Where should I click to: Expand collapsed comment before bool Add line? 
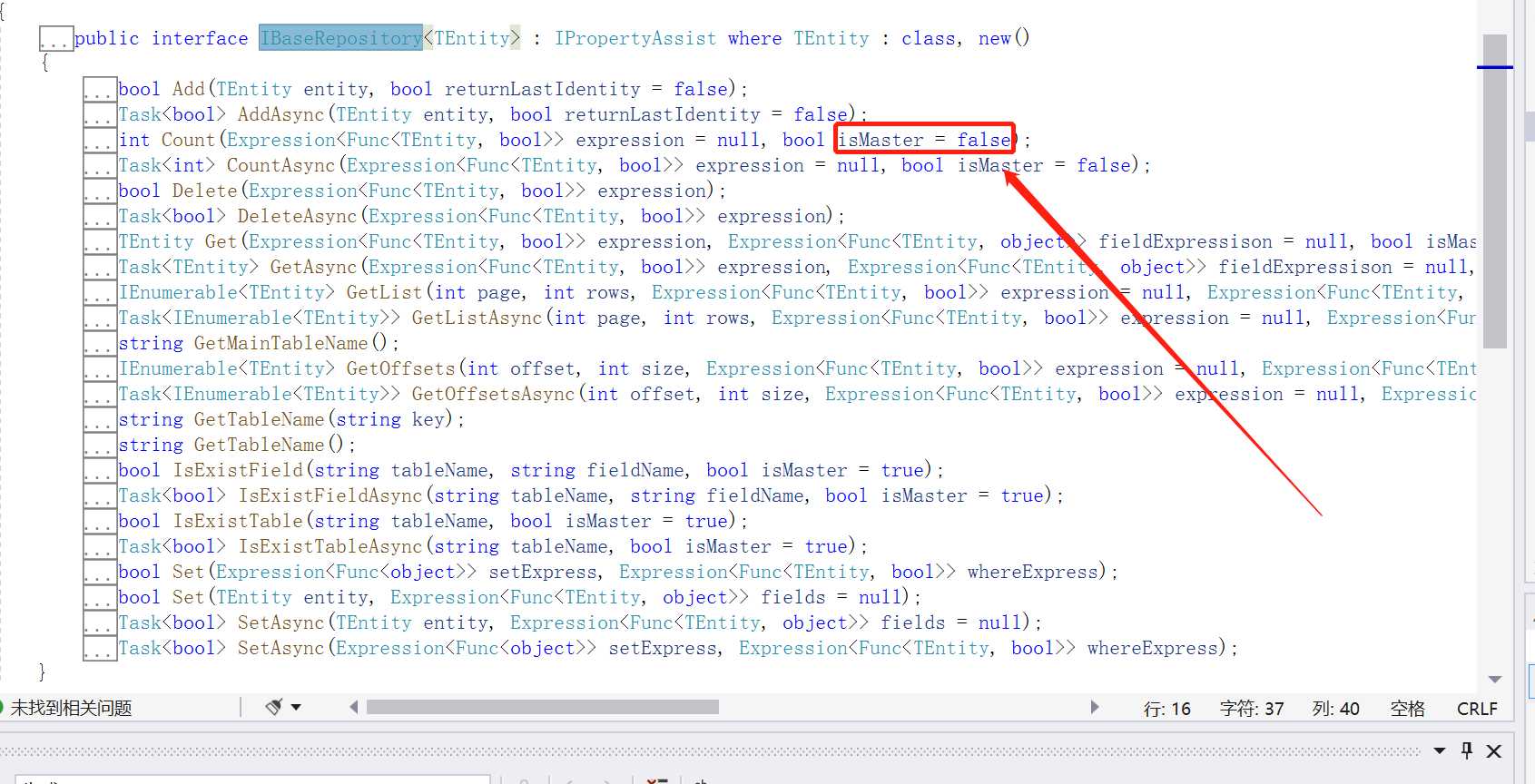click(100, 90)
